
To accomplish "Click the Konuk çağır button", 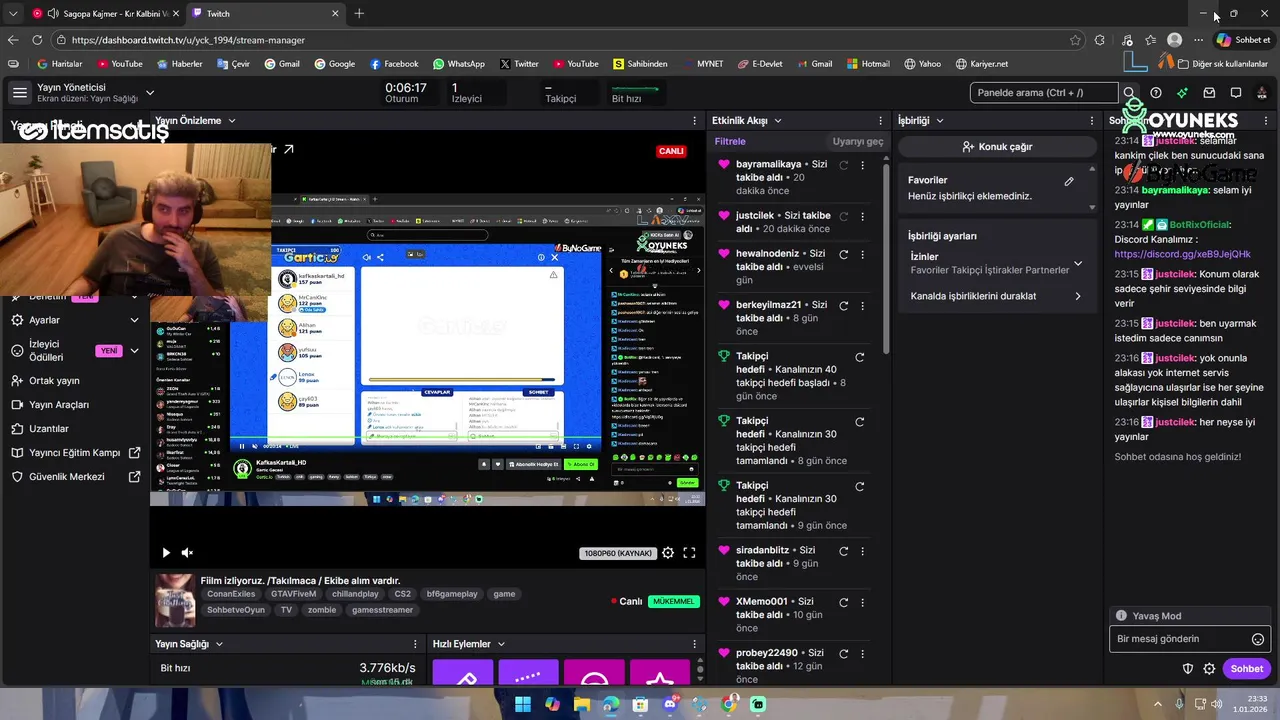I will coord(996,147).
